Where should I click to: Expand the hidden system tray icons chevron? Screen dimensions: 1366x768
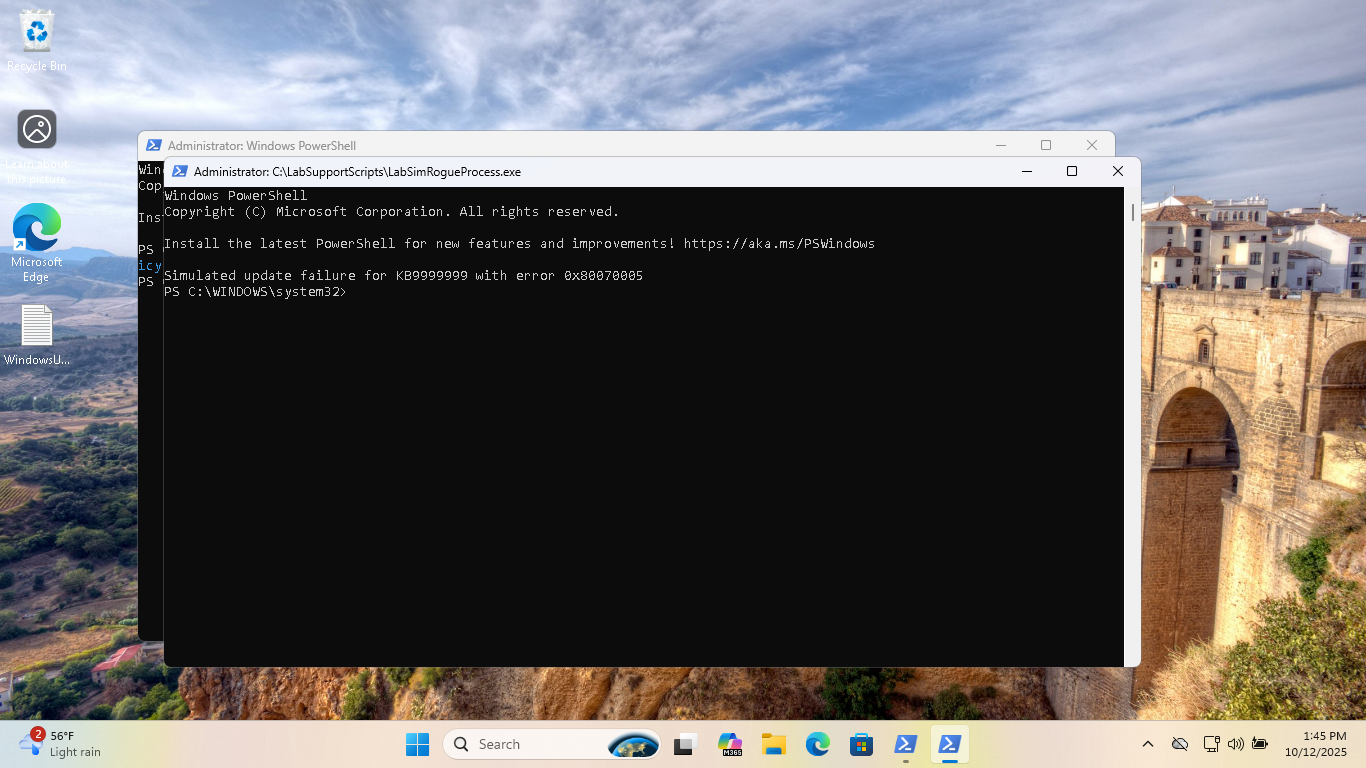tap(1148, 744)
